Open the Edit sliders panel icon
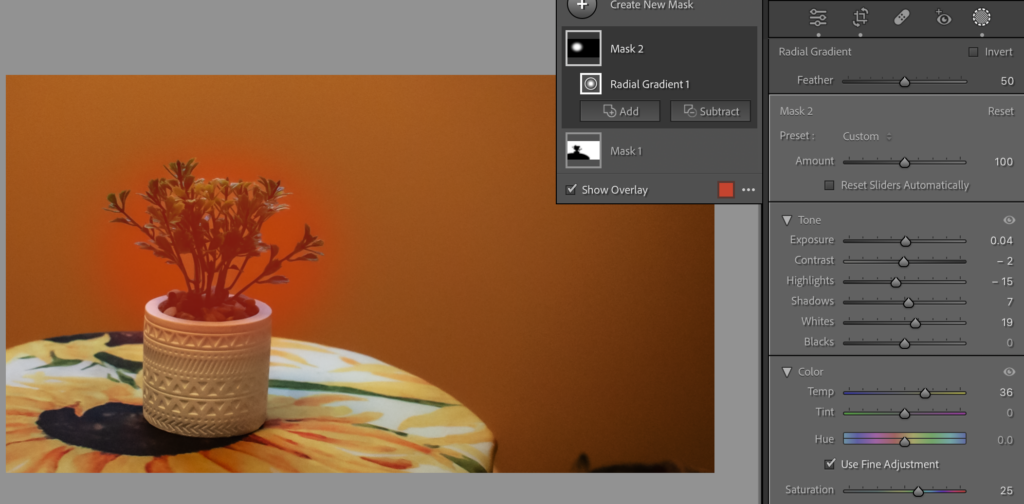 [818, 18]
